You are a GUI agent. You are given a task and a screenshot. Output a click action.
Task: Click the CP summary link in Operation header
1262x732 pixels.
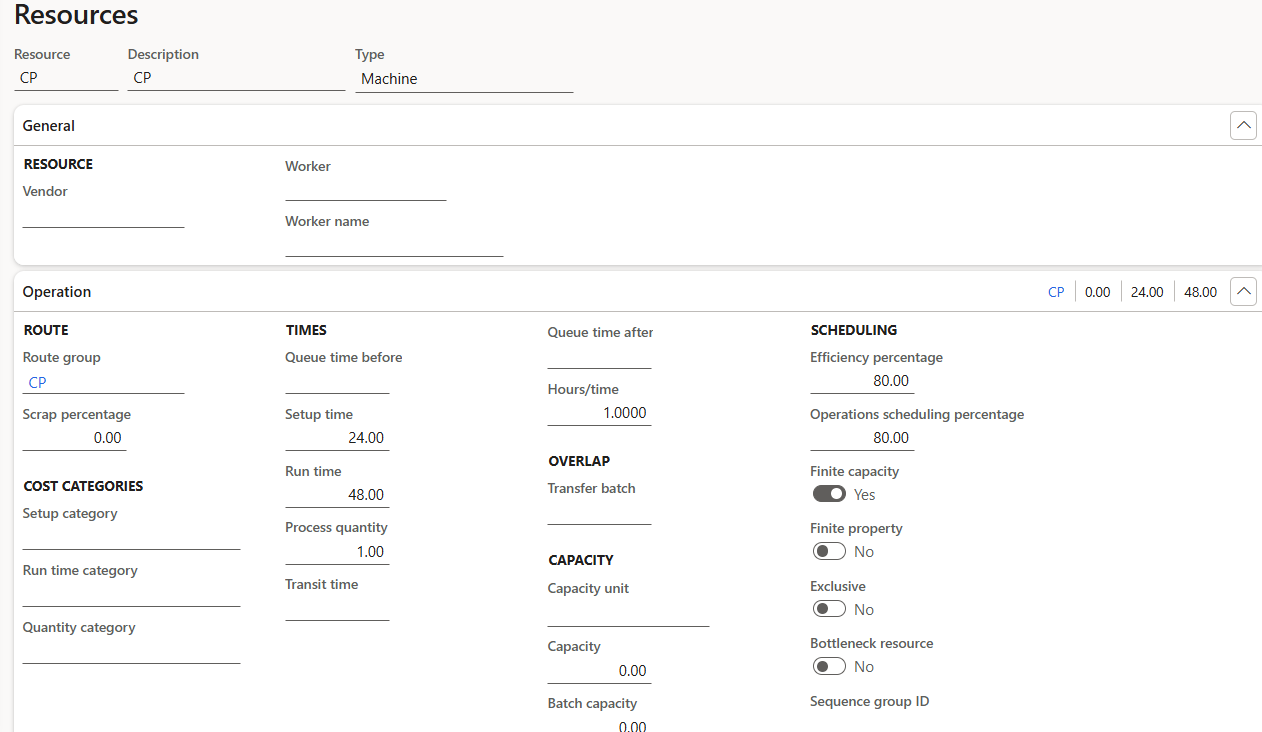pos(1056,292)
